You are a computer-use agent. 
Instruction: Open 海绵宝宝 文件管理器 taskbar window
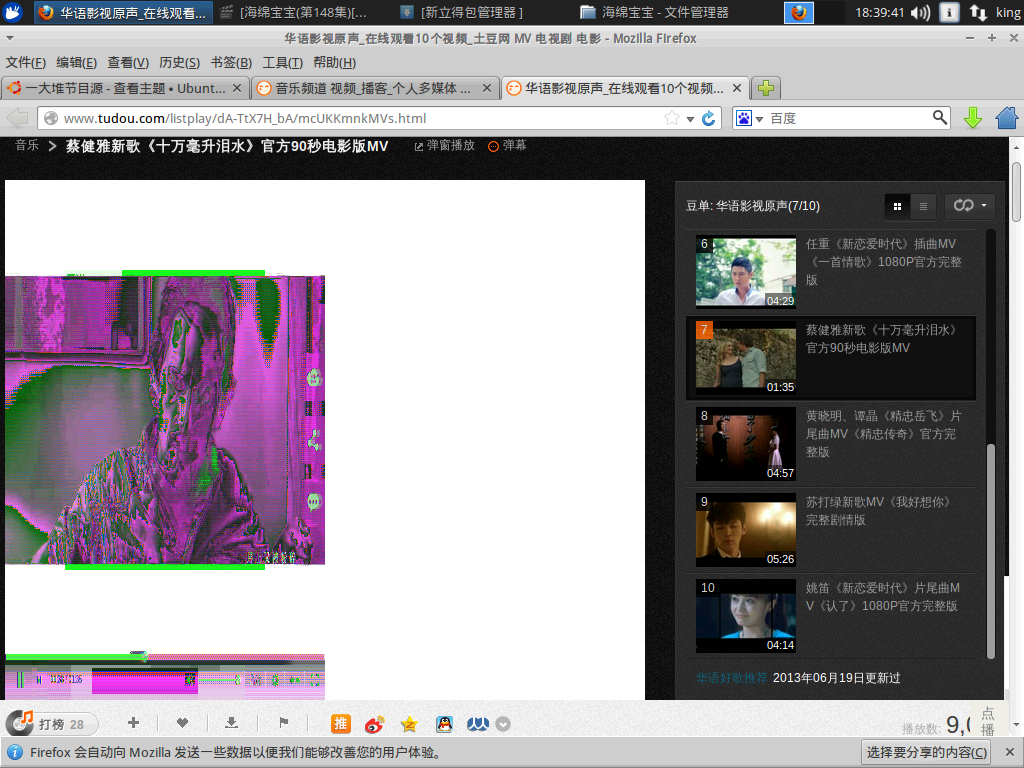pyautogui.click(x=655, y=12)
